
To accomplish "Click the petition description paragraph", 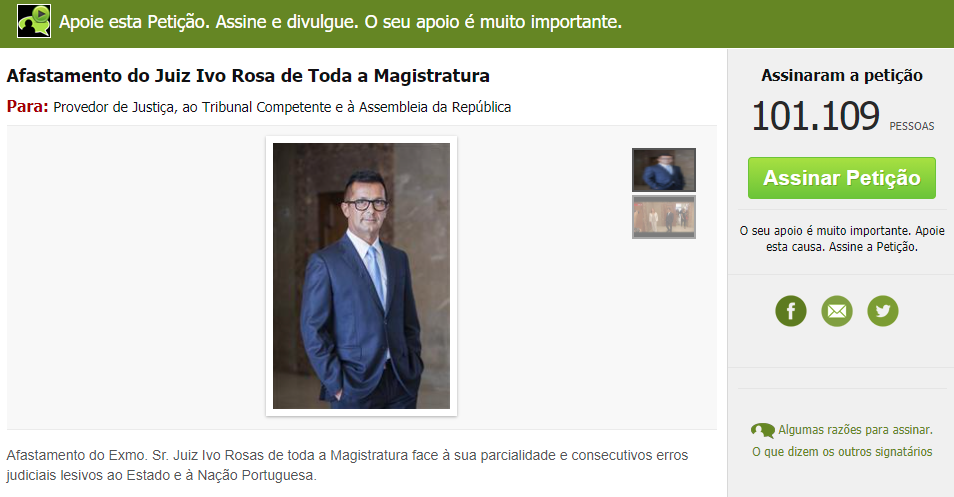I will pyautogui.click(x=347, y=465).
